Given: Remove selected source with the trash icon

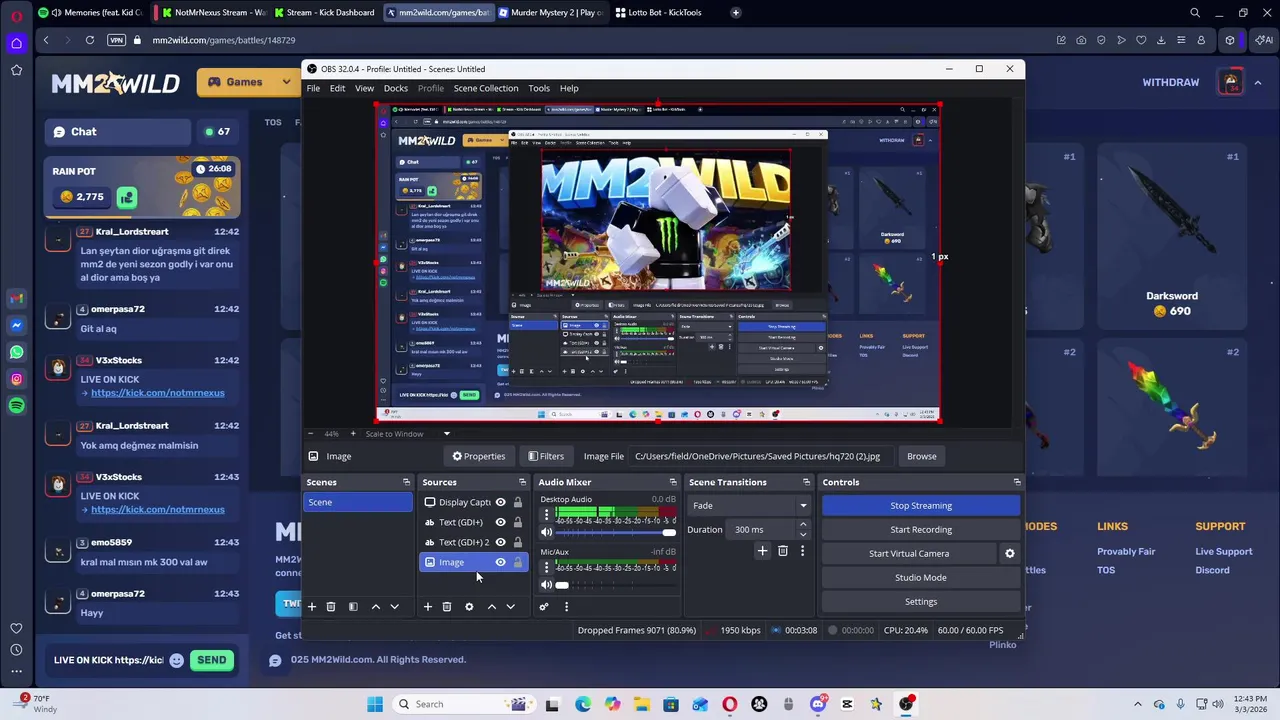Looking at the screenshot, I should click(447, 607).
